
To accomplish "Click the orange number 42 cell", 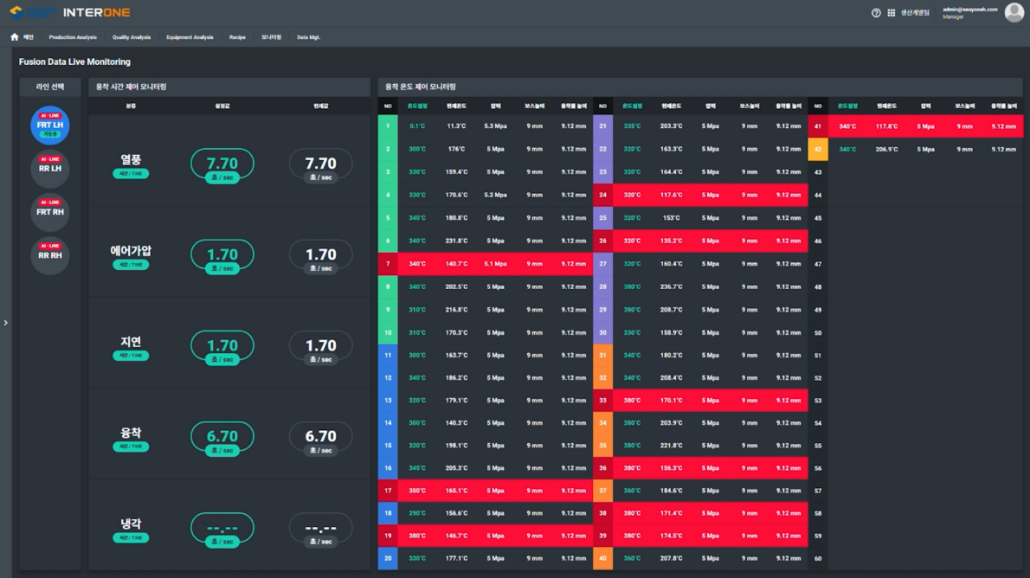I will point(818,149).
